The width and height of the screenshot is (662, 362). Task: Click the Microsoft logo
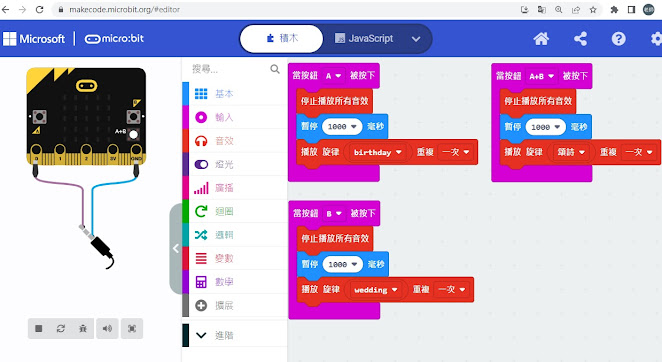click(x=34, y=39)
